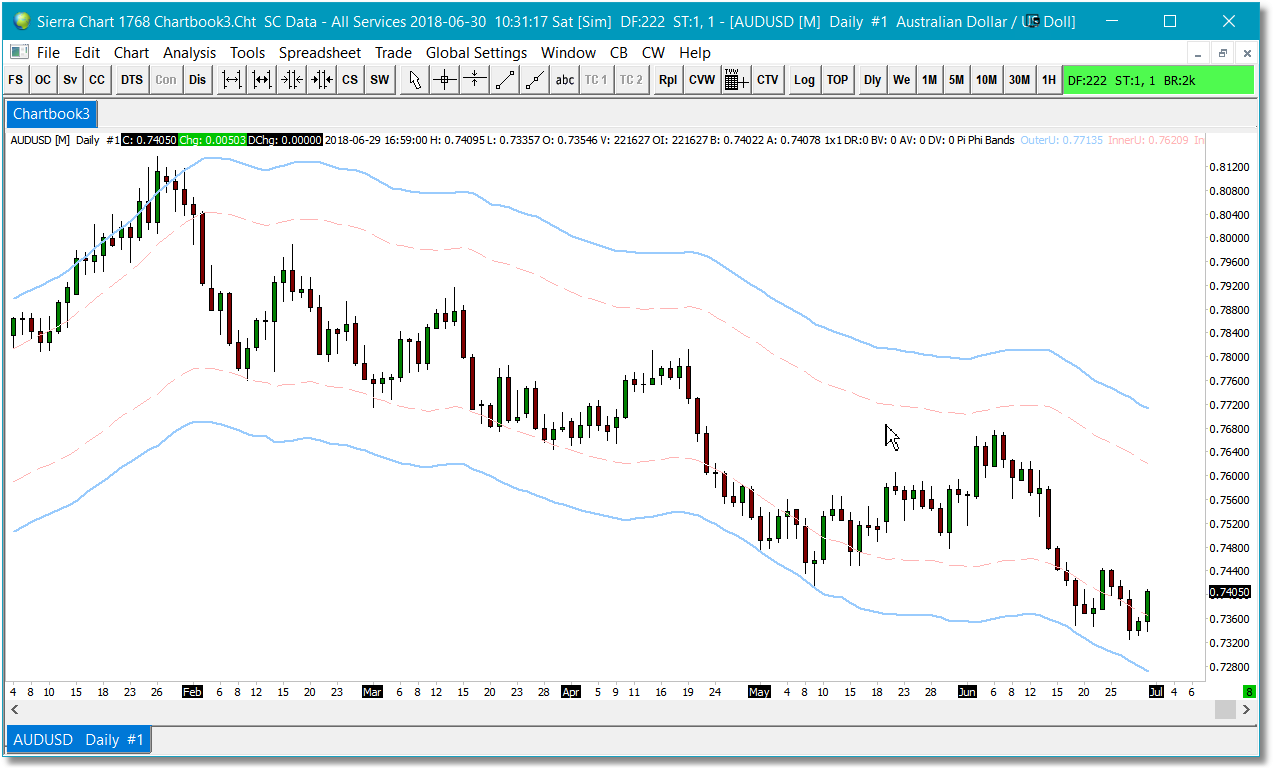
Task: Click the green 8 box beside the date axis
Action: point(1249,691)
